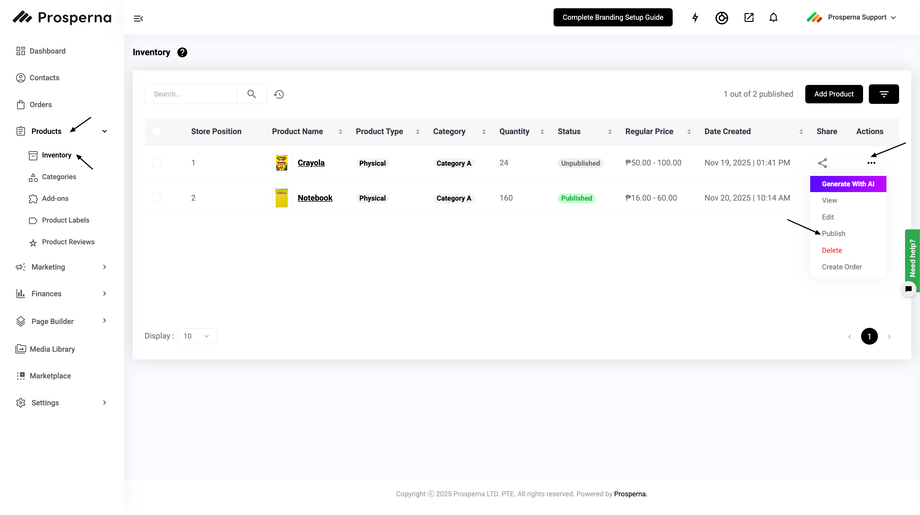
Task: Click the open store external link icon
Action: pyautogui.click(x=749, y=18)
